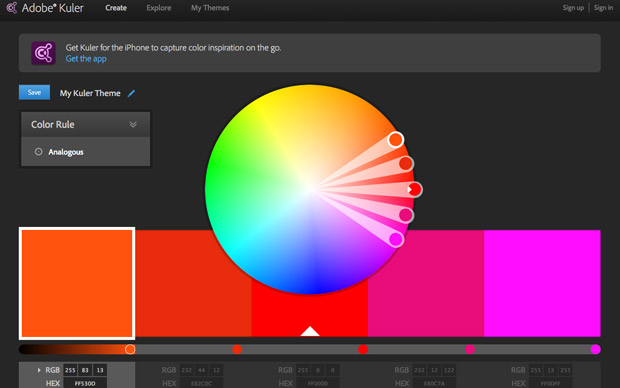Click the magenta brightness slider handle
This screenshot has height=388, width=620.
[x=595, y=349]
